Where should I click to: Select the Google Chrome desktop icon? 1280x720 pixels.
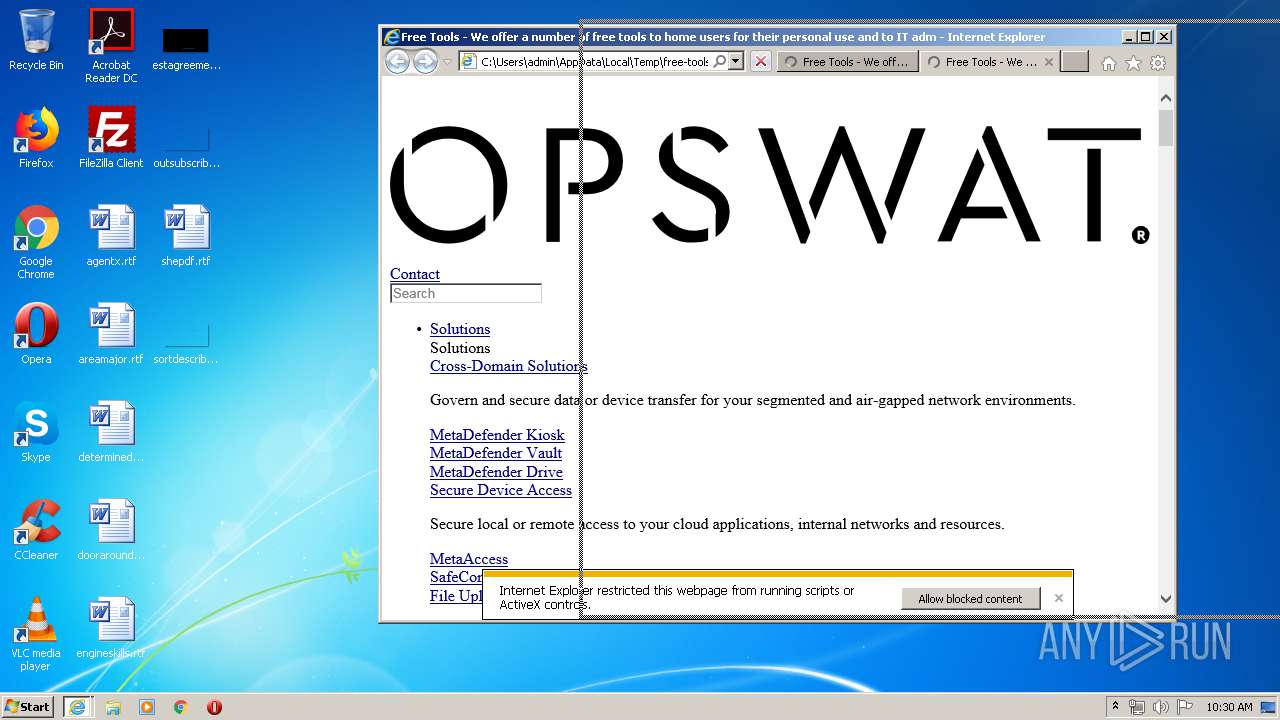pyautogui.click(x=36, y=243)
